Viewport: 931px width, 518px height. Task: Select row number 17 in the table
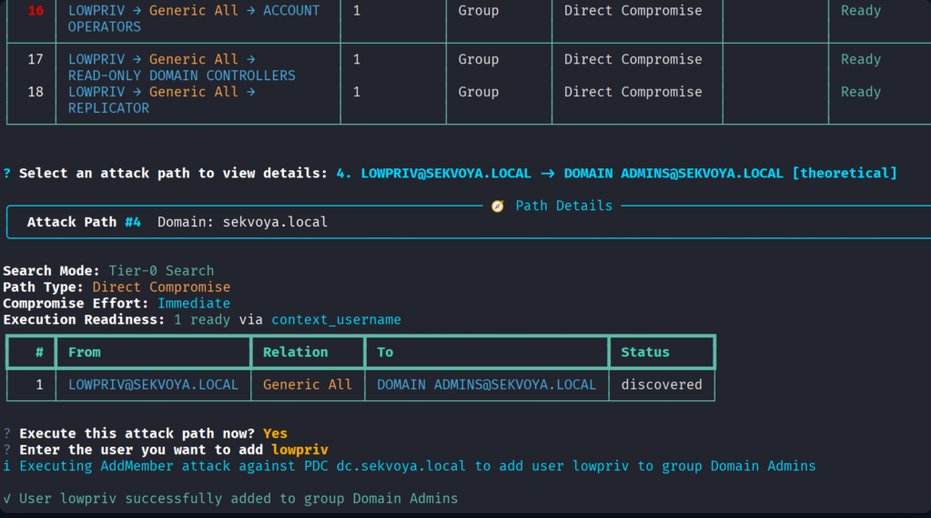pyautogui.click(x=35, y=59)
